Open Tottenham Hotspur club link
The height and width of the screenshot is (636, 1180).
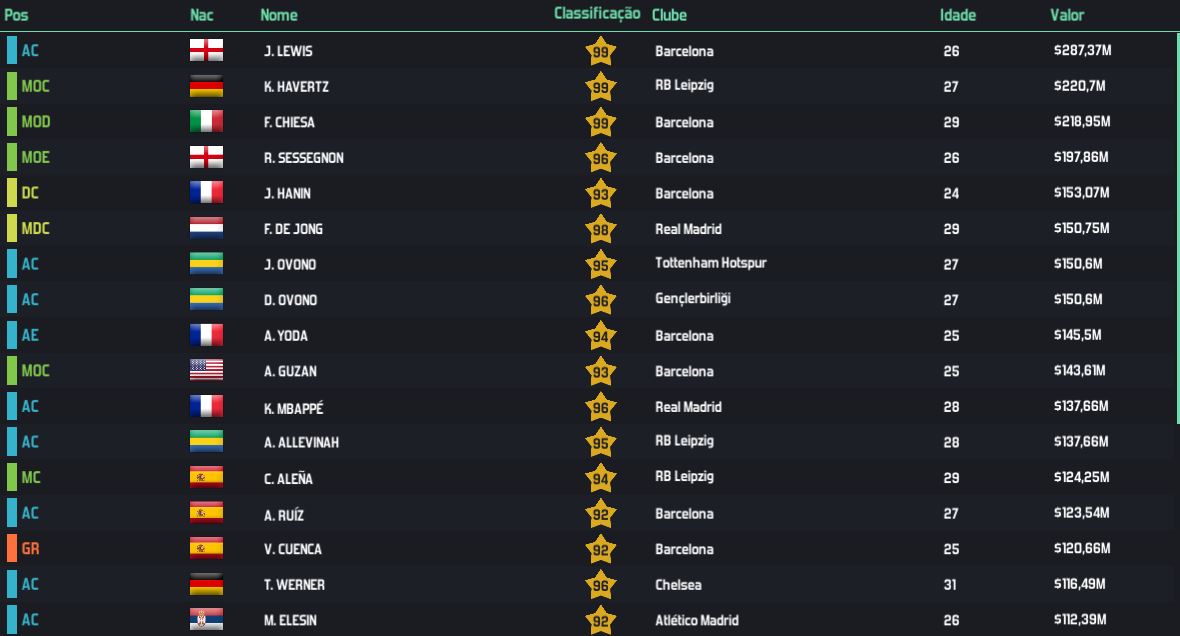click(710, 264)
